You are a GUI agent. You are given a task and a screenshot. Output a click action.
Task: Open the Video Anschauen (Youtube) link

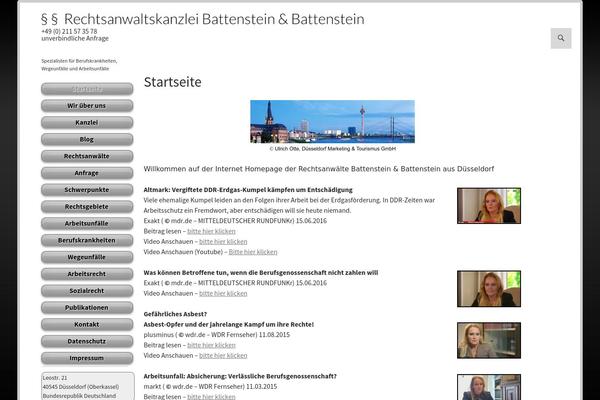pos(253,252)
